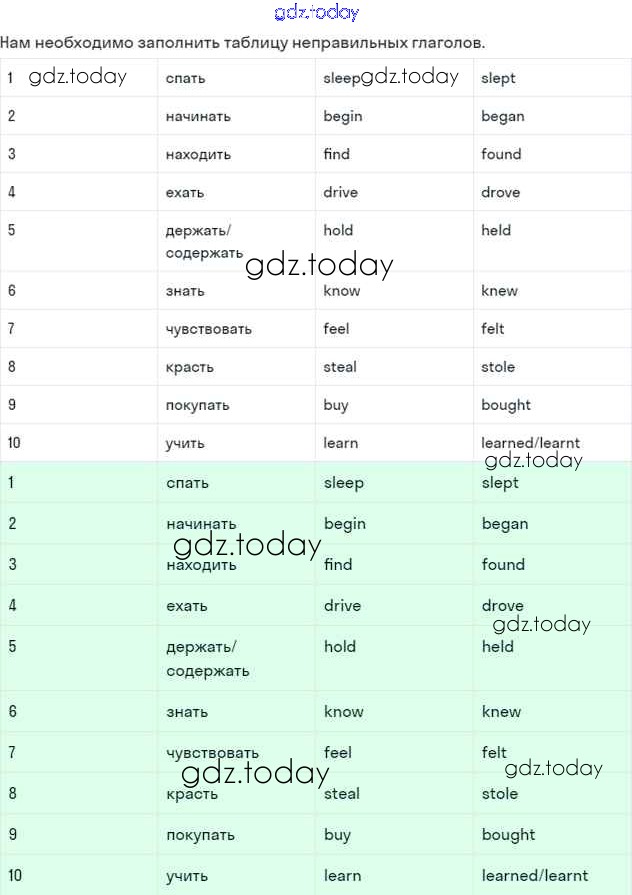
Task: Click "держать/содержать" in the white table
Action: [x=204, y=241]
